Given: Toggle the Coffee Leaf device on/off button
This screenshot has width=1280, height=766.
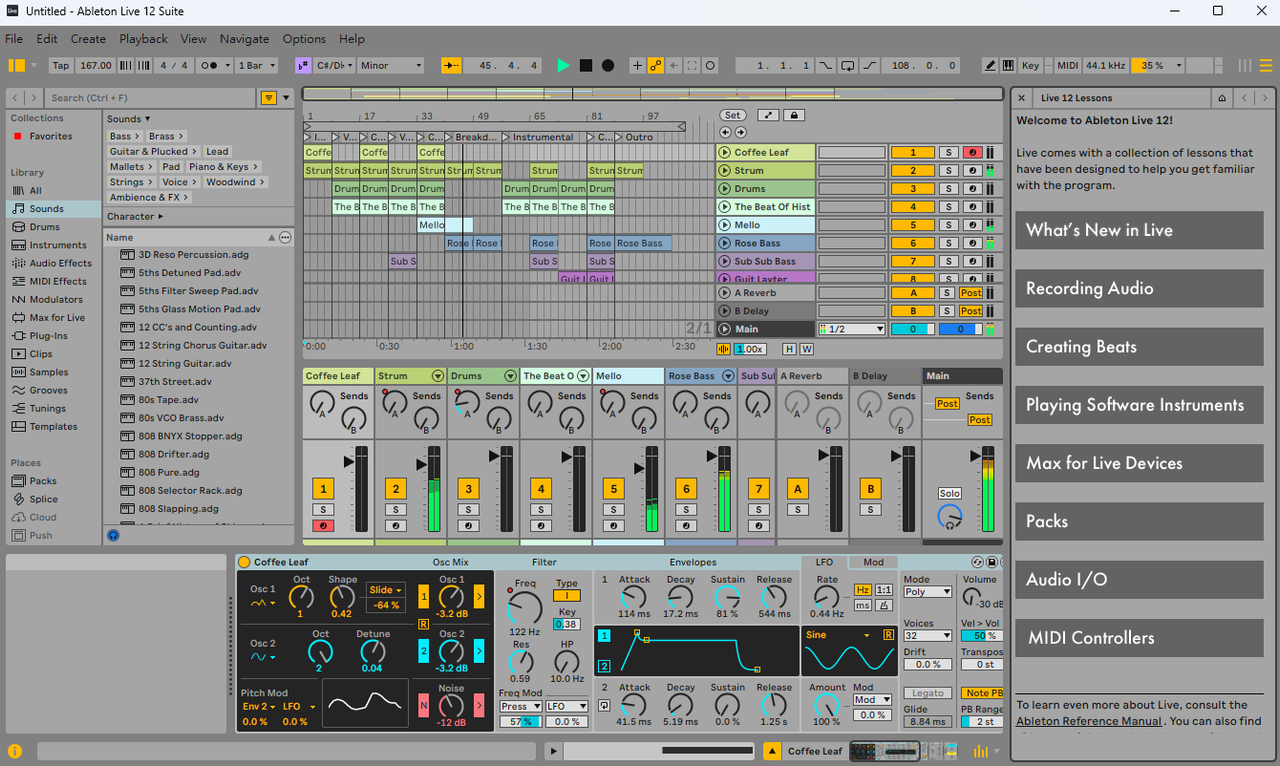Looking at the screenshot, I should click(244, 562).
